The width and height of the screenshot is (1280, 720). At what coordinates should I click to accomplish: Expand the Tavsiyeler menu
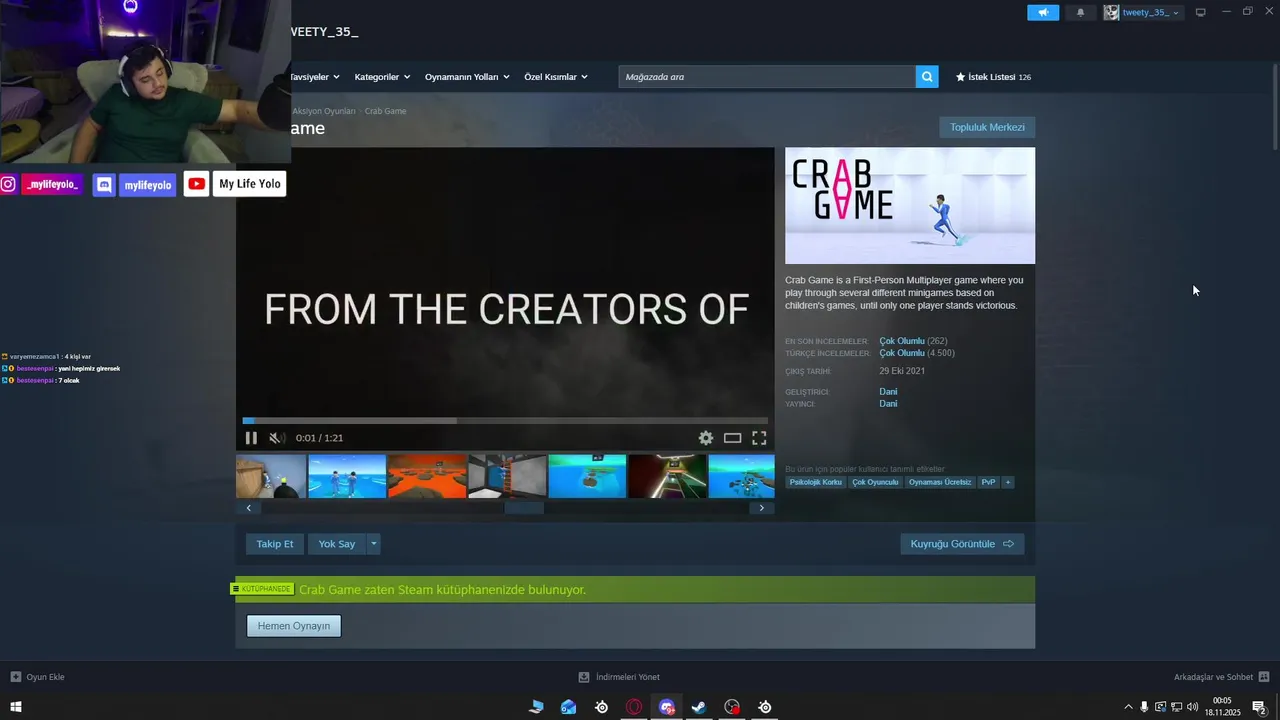point(314,77)
